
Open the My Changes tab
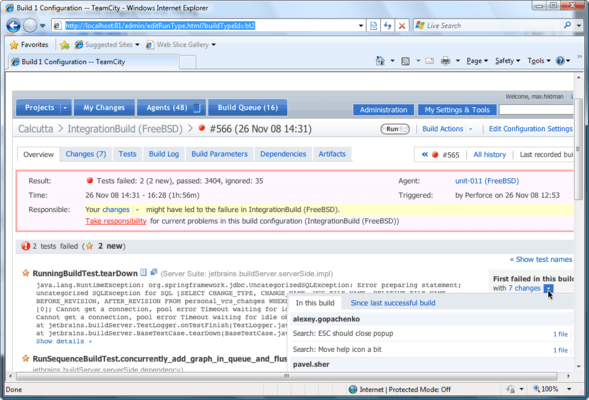pos(104,108)
